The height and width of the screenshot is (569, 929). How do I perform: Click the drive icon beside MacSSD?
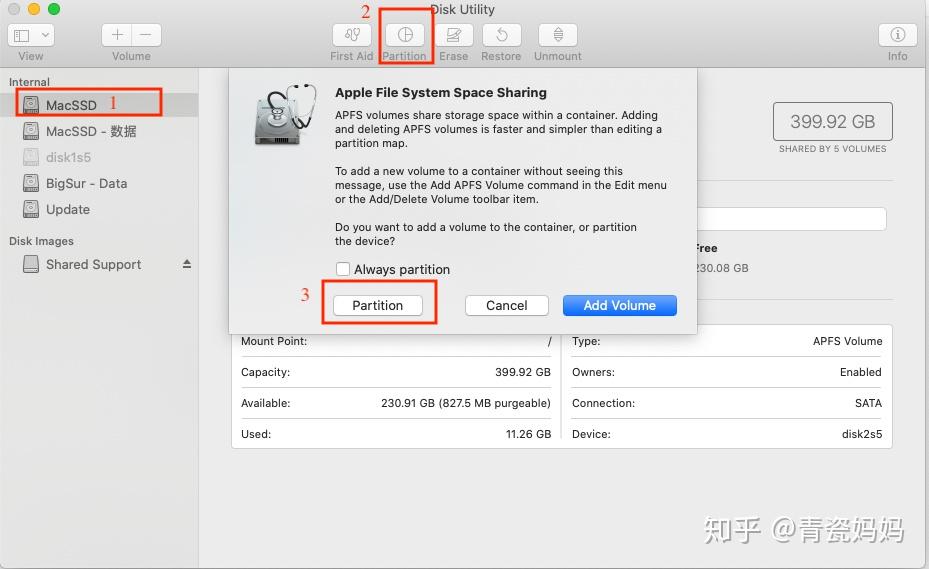click(x=31, y=105)
